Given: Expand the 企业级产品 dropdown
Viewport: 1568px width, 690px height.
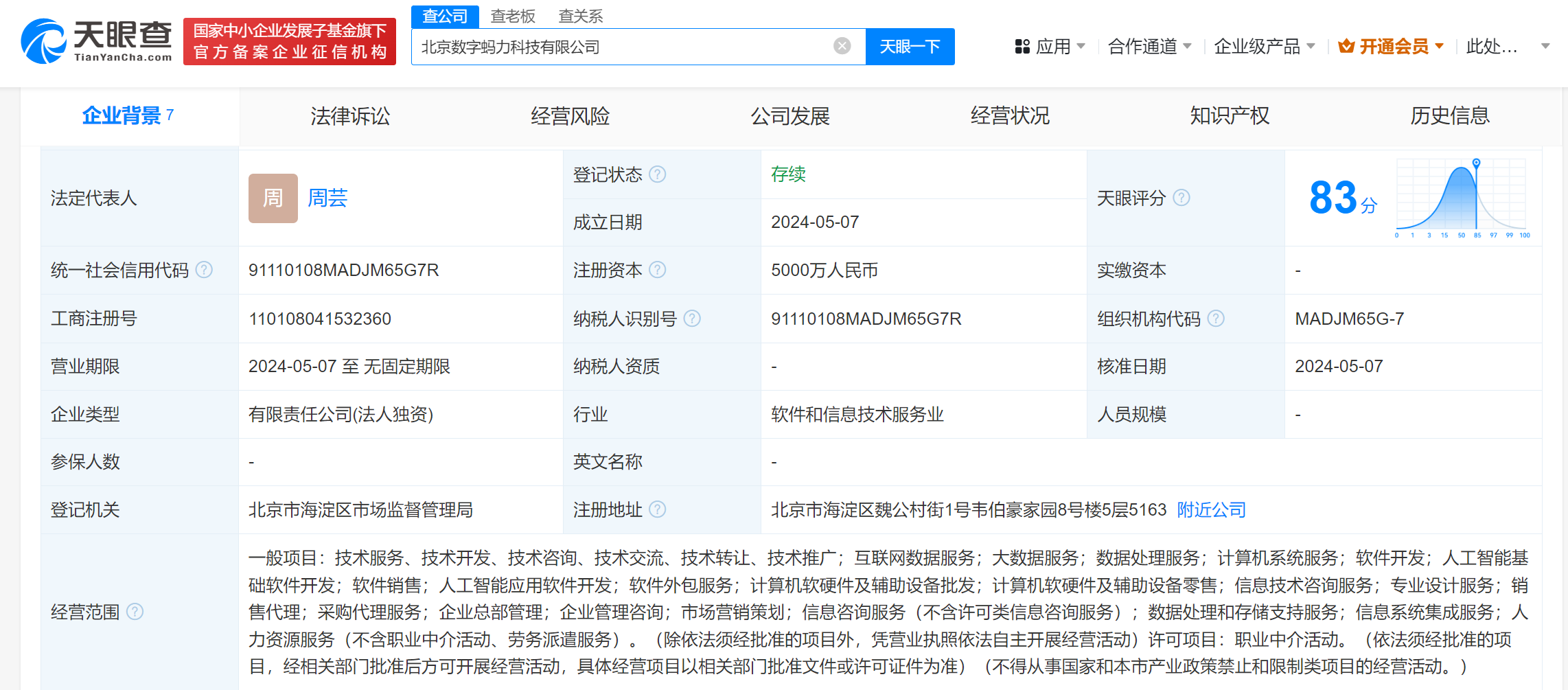Looking at the screenshot, I should tap(1260, 46).
